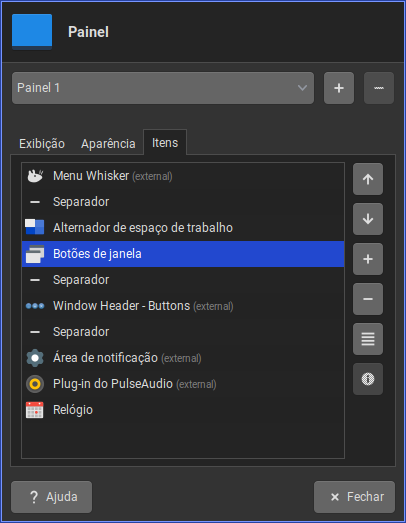
Task: Select the Menu Whisker item
Action: (x=183, y=176)
